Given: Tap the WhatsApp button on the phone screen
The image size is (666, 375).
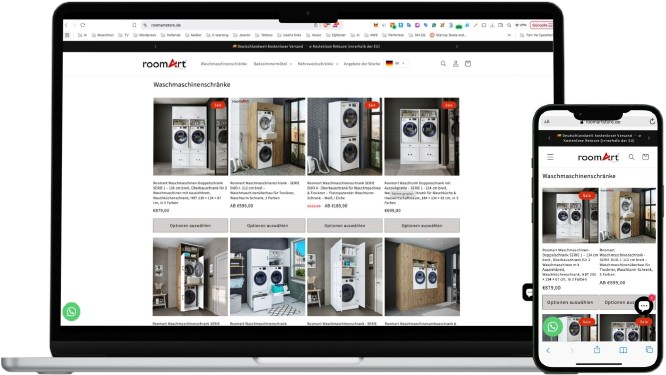Looking at the screenshot, I should click(x=553, y=327).
